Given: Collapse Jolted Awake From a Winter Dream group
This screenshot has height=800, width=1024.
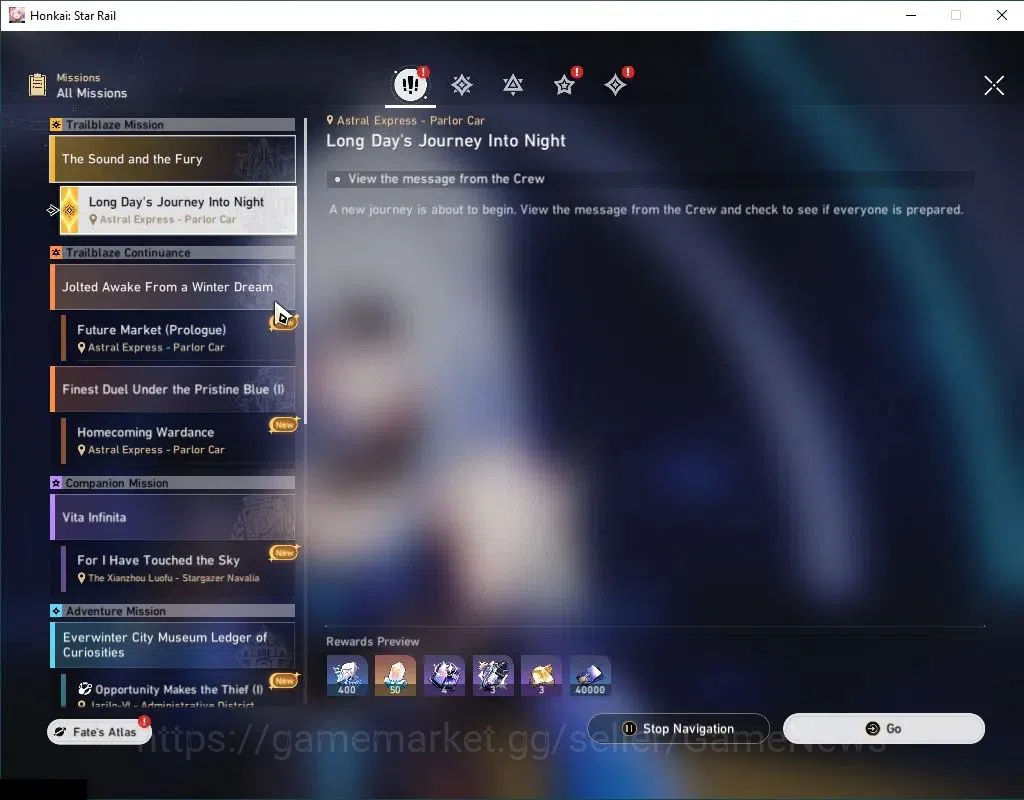Looking at the screenshot, I should pyautogui.click(x=172, y=287).
